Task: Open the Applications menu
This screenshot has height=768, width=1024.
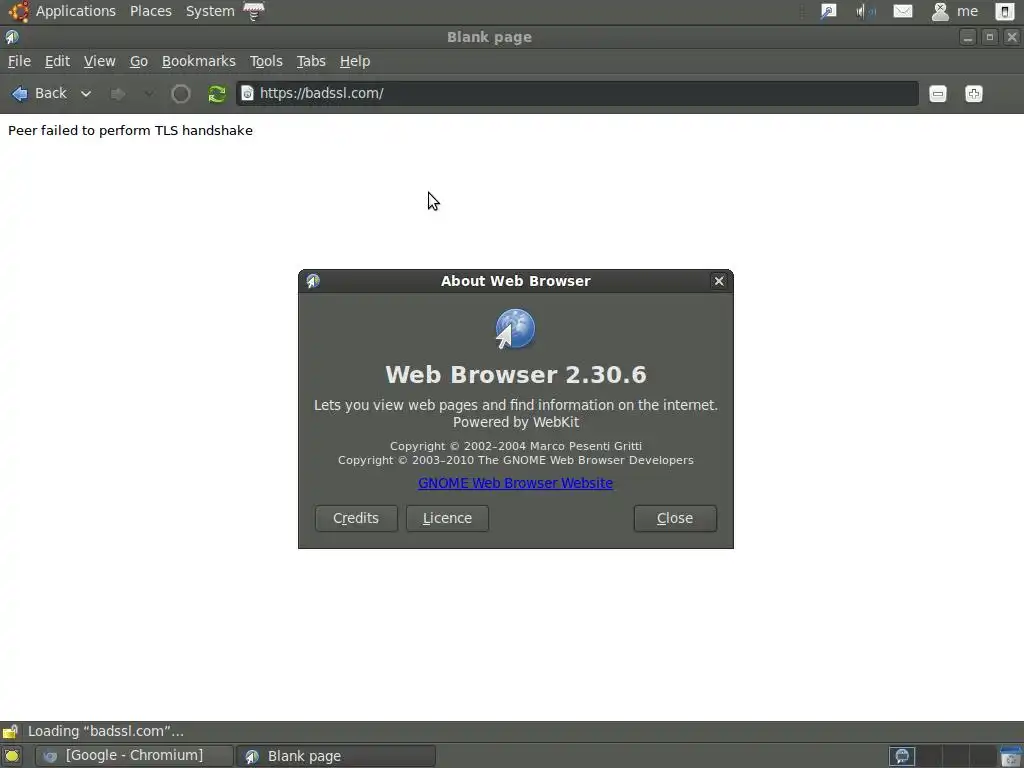Action: (x=75, y=11)
